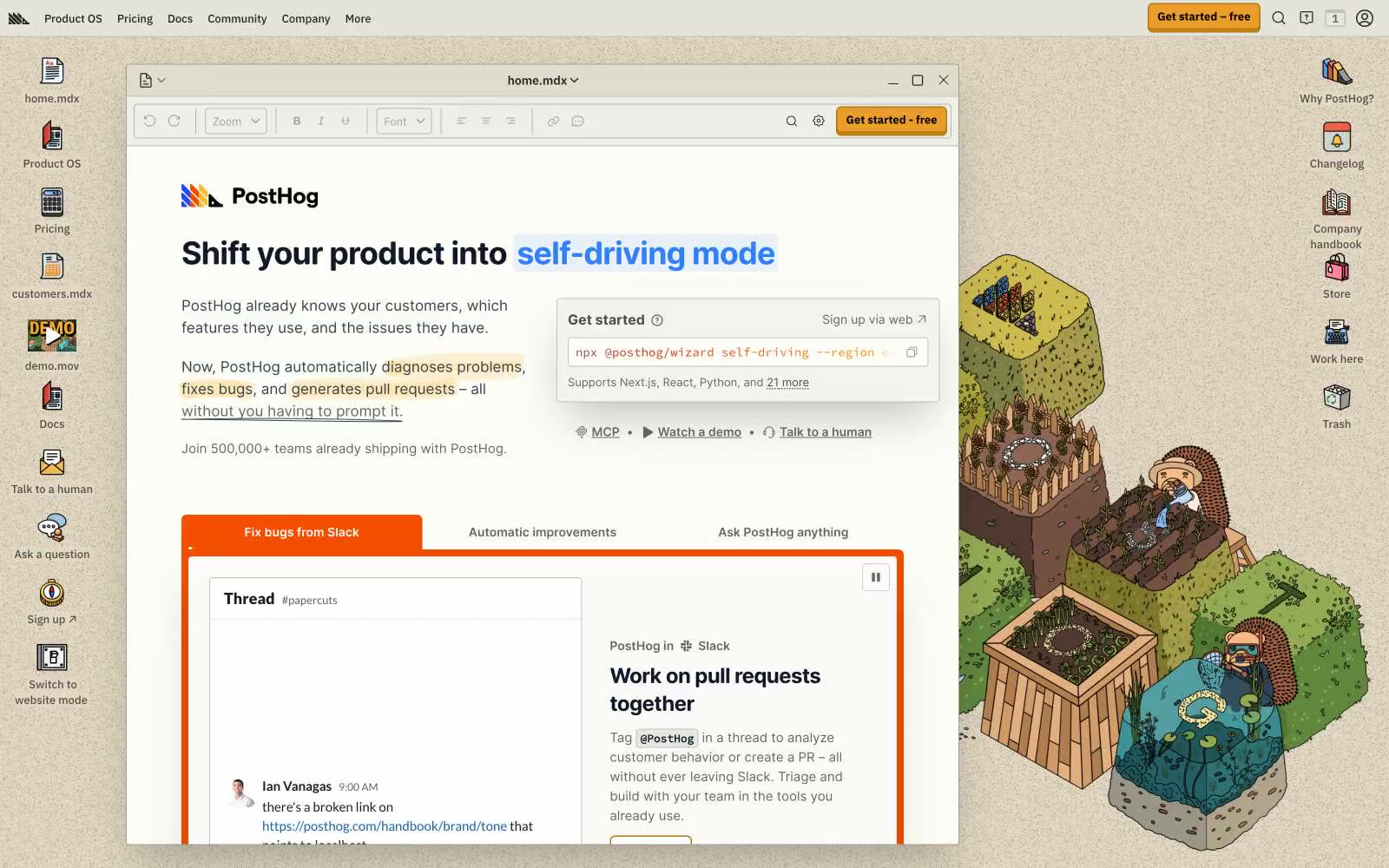Expand the home.mdx title dropdown
The image size is (1389, 868).
[543, 80]
